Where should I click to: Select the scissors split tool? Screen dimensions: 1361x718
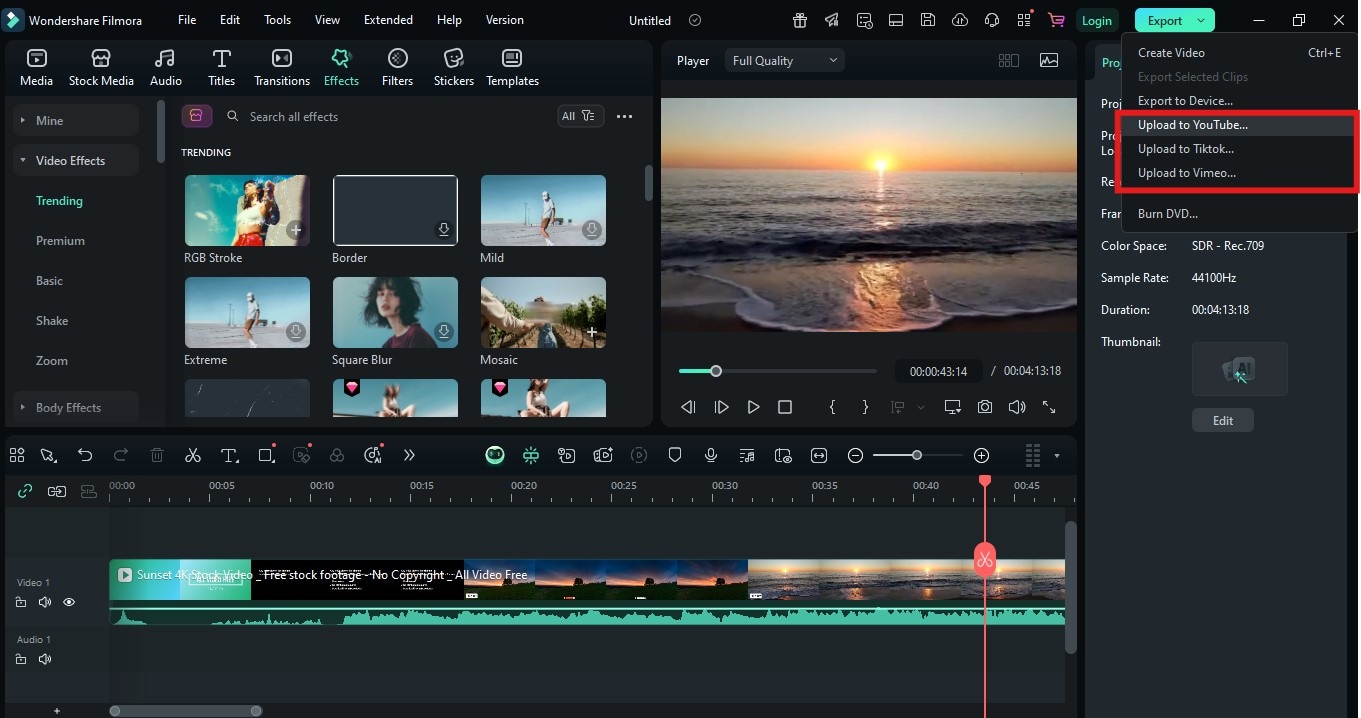[192, 455]
